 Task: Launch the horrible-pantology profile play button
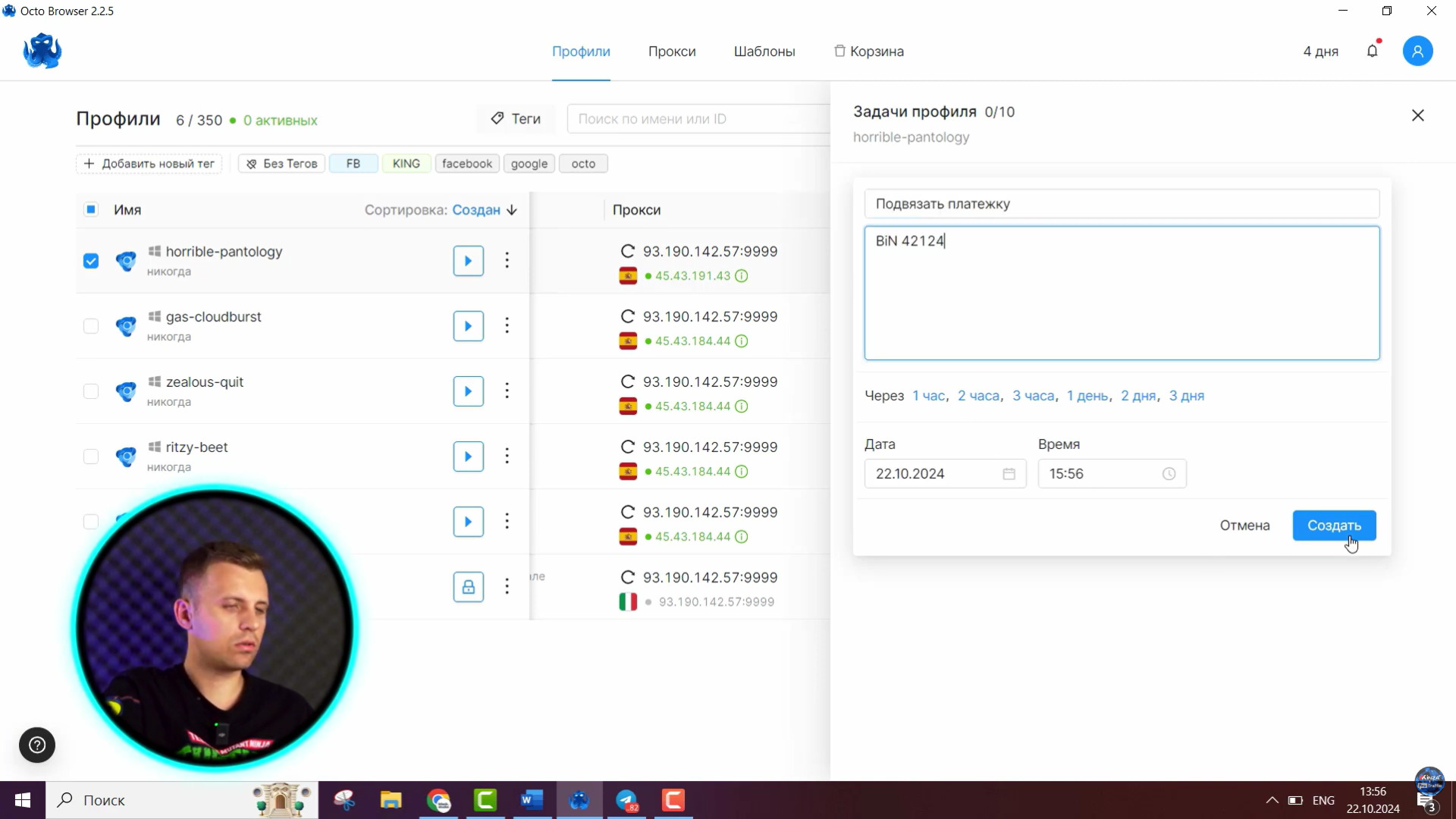(469, 261)
